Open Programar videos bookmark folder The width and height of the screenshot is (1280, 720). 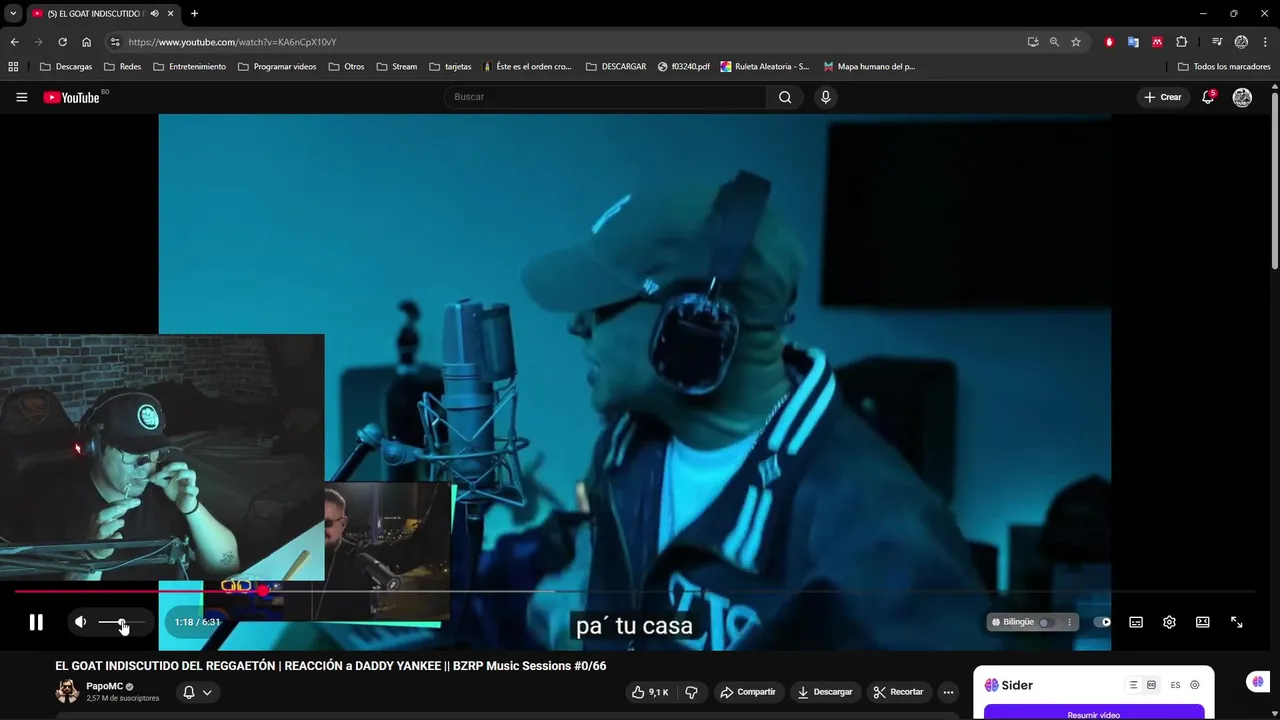coord(277,67)
